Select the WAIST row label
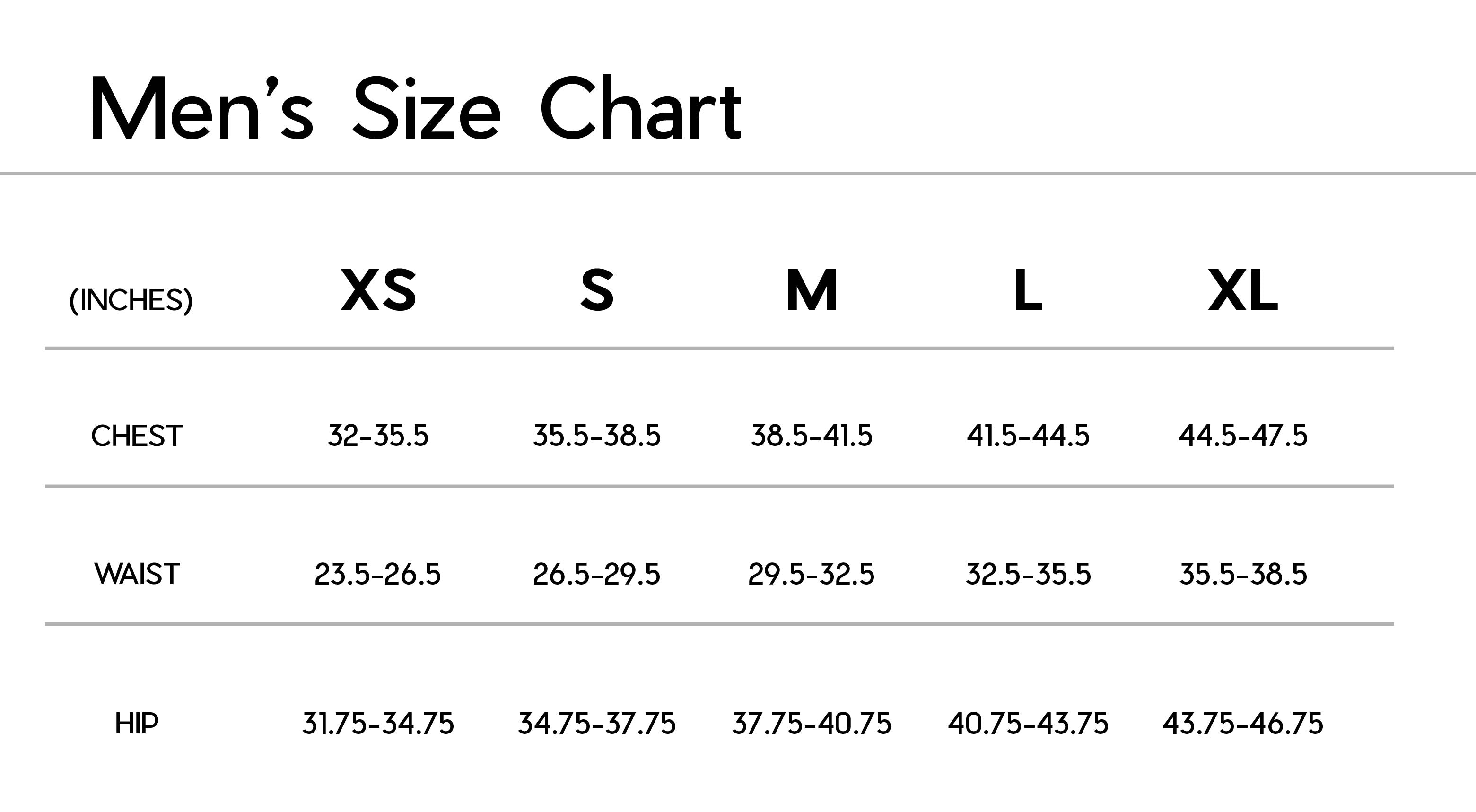Screen dimensions: 1476x812 click(137, 574)
